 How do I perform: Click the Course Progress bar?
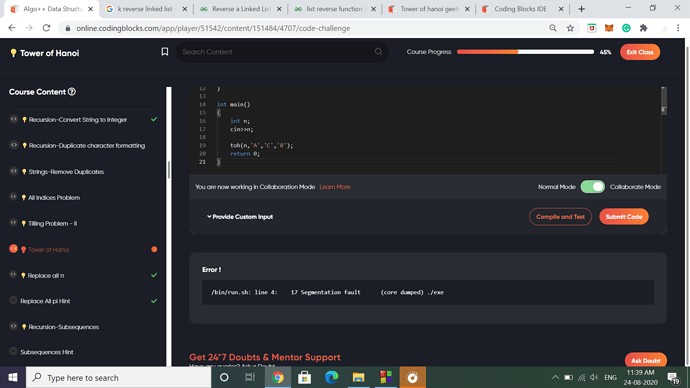(525, 52)
